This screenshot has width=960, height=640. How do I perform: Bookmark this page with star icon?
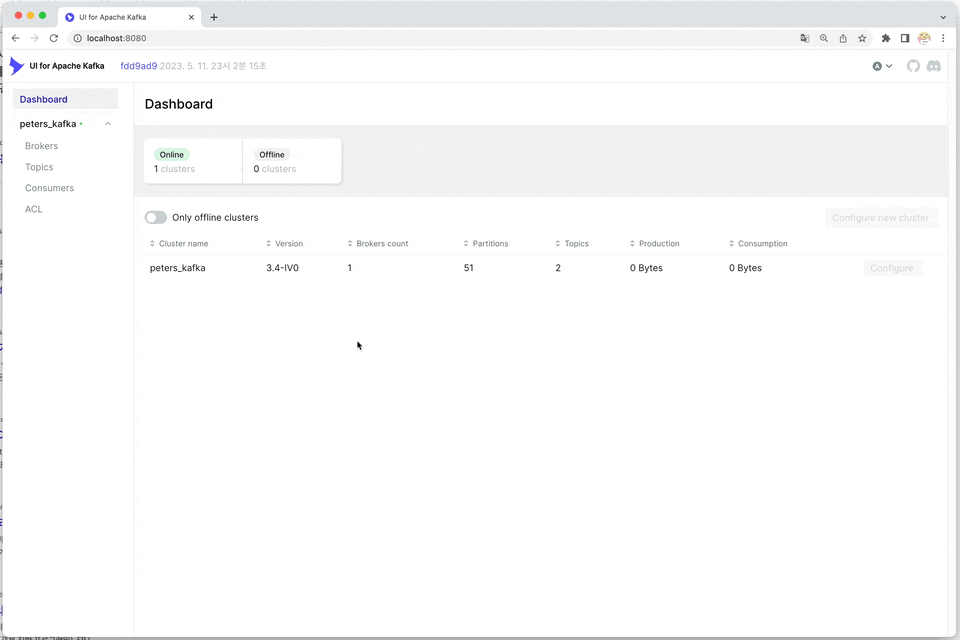(x=862, y=38)
